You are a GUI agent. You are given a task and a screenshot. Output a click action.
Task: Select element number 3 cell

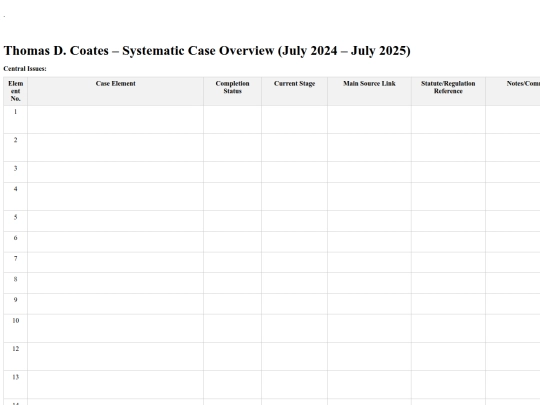coord(15,172)
